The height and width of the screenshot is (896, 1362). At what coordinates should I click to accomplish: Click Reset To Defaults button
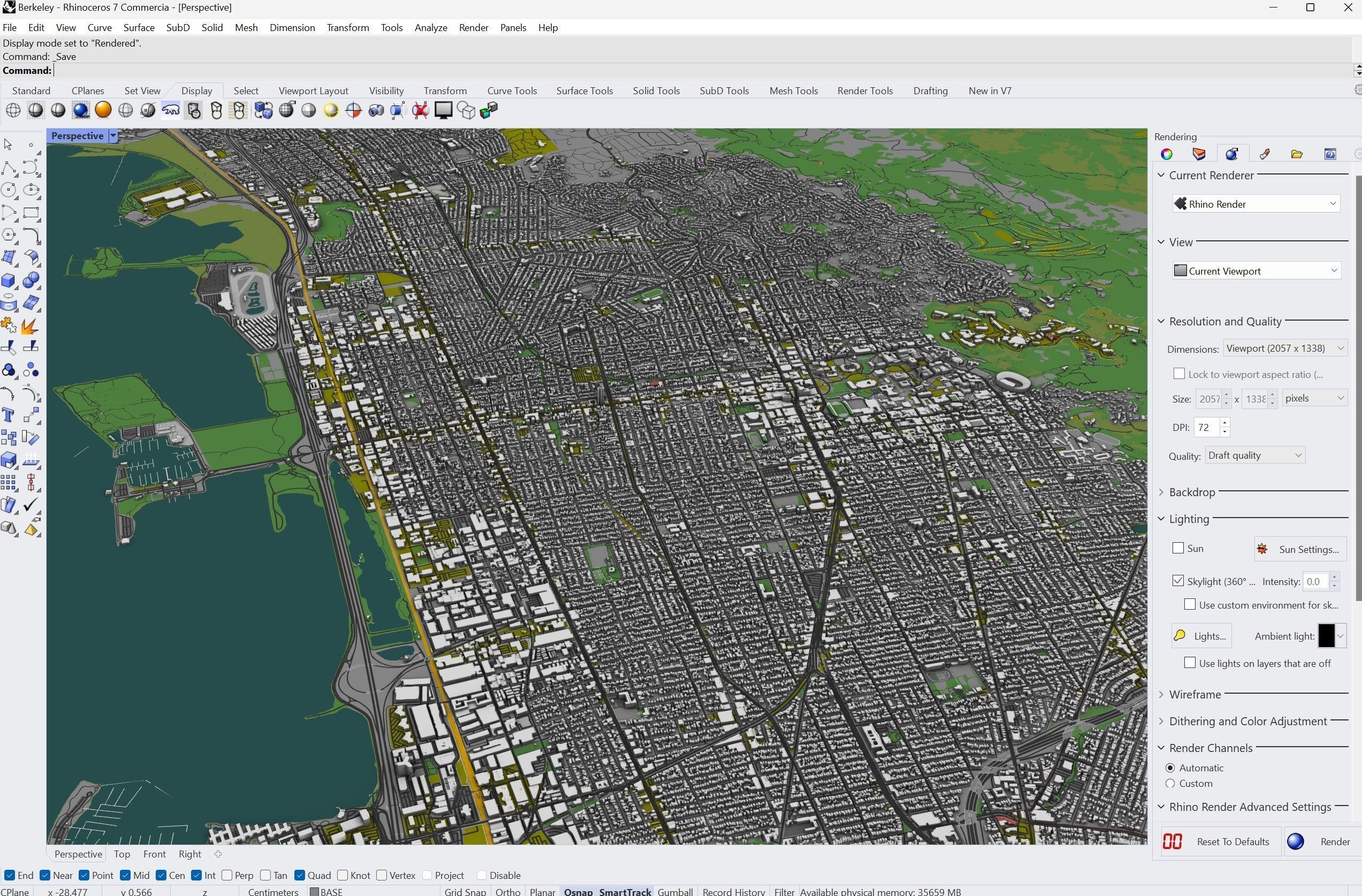pyautogui.click(x=1221, y=841)
